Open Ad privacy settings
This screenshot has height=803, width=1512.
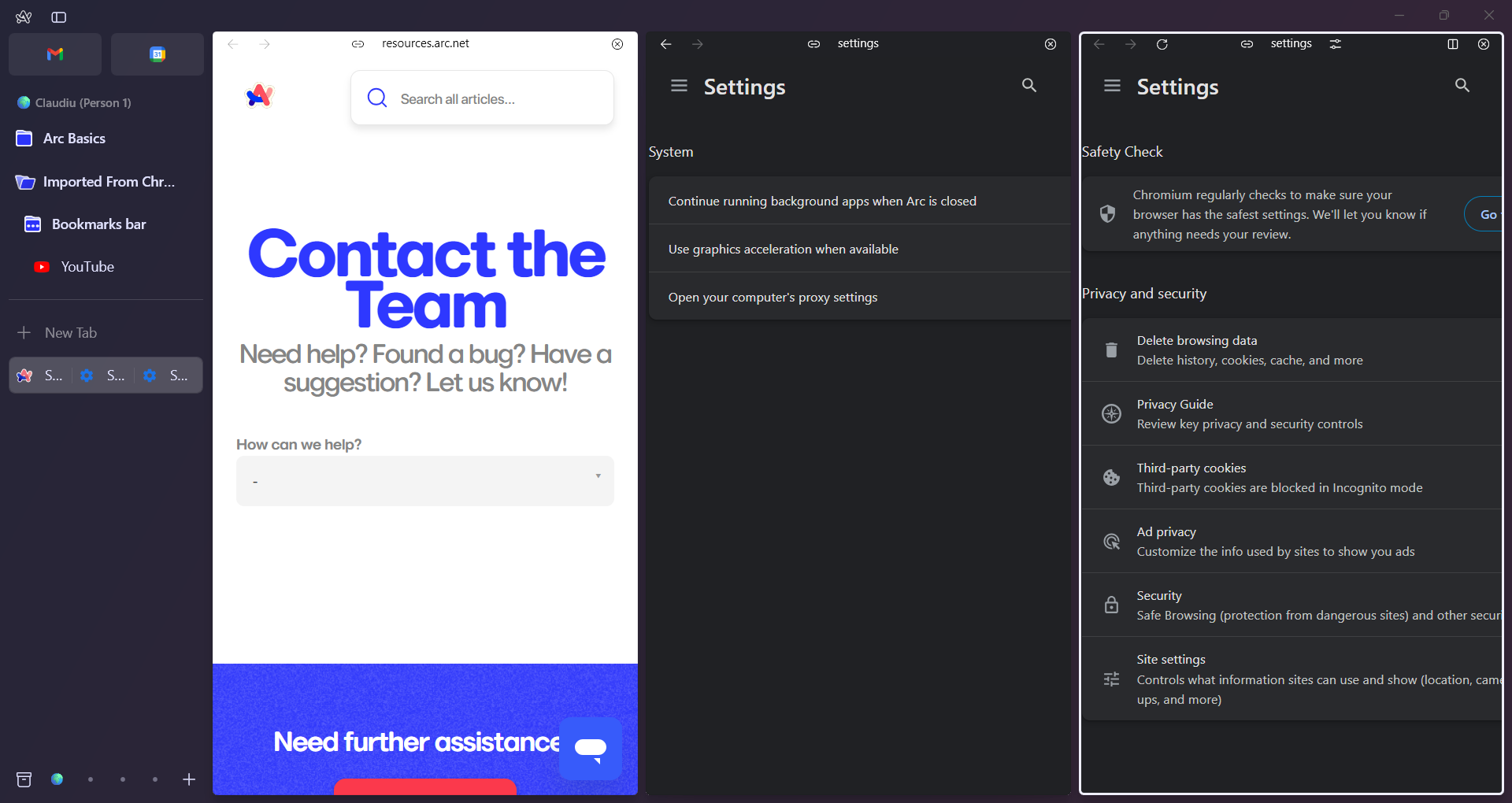pyautogui.click(x=1292, y=542)
